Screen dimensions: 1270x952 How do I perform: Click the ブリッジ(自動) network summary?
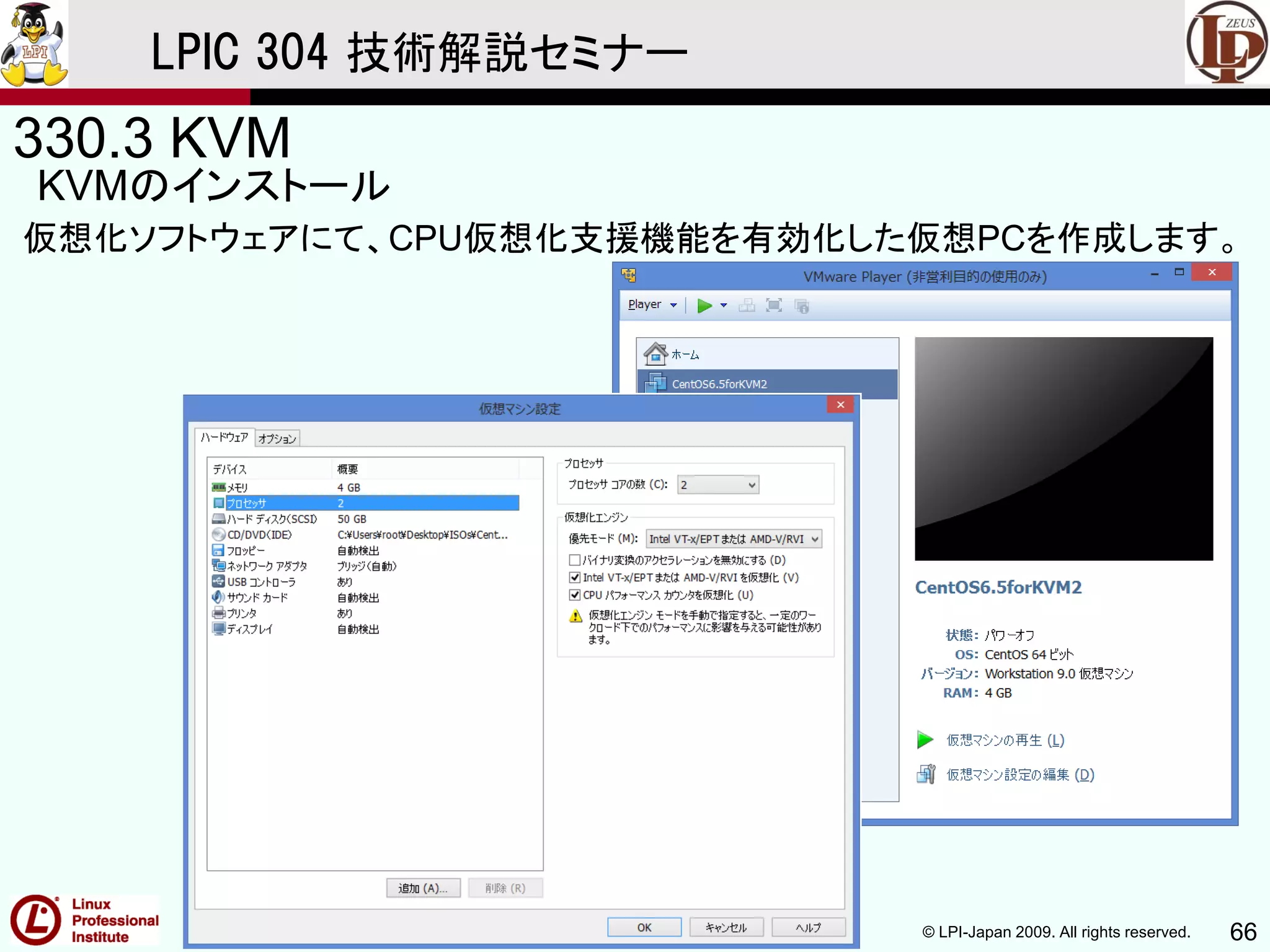366,566
